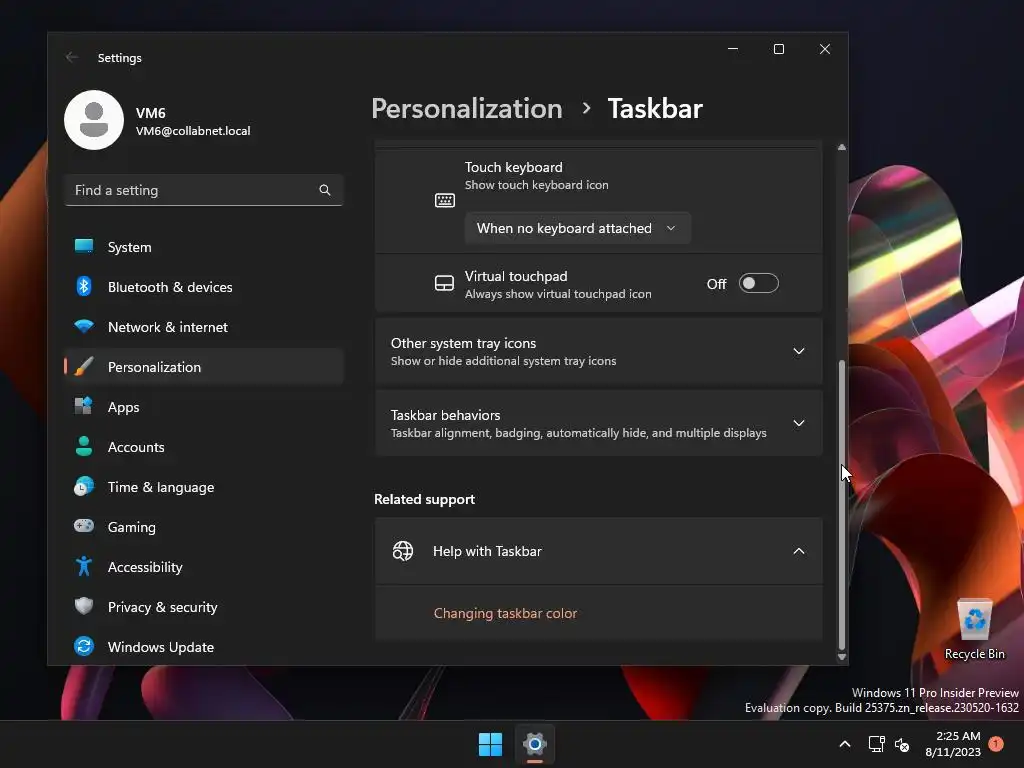The image size is (1024, 768).
Task: Click the muted volume tray icon
Action: click(x=902, y=744)
